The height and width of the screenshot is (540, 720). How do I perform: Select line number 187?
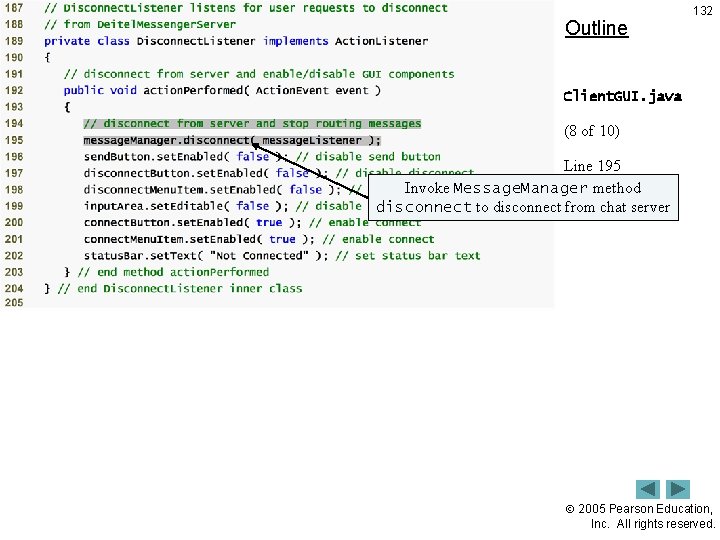[x=14, y=8]
